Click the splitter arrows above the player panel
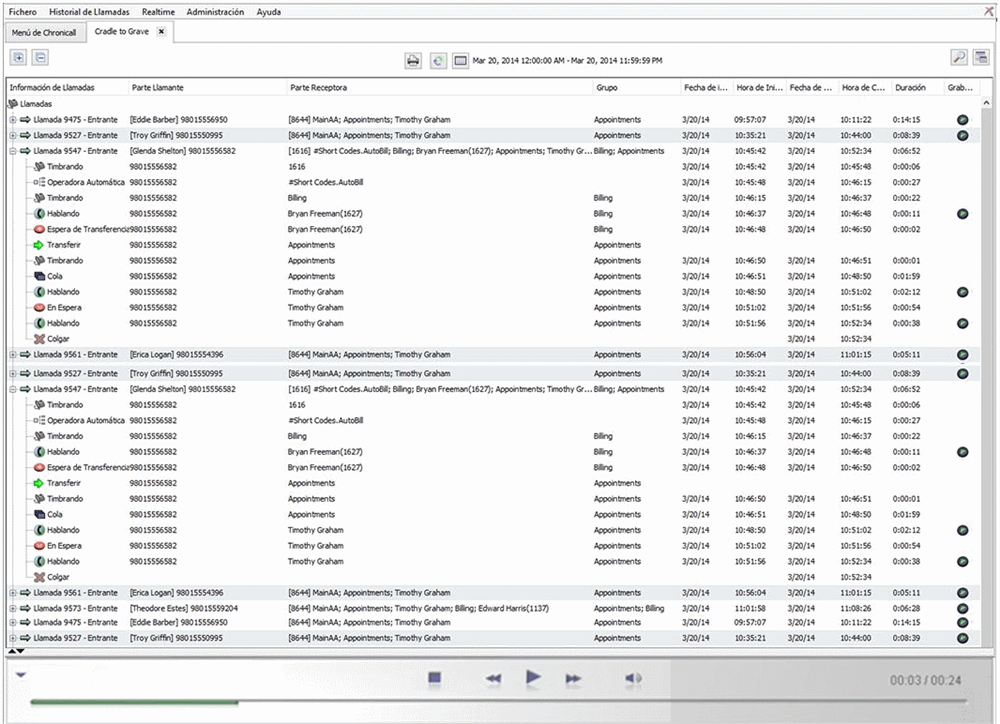Screen dimensions: 1000x724 (x=17, y=651)
